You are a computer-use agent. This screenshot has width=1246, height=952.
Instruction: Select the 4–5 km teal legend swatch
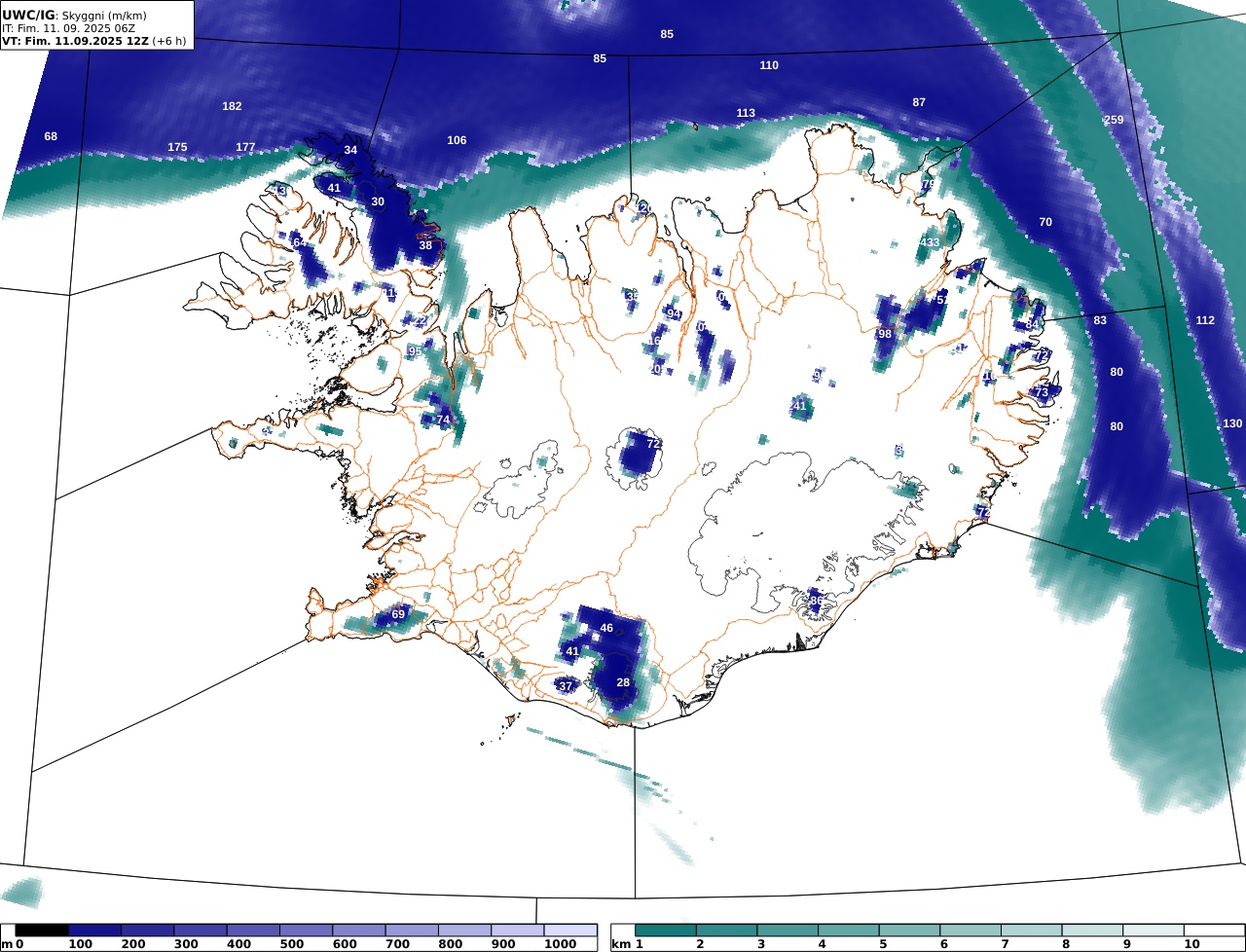(849, 931)
